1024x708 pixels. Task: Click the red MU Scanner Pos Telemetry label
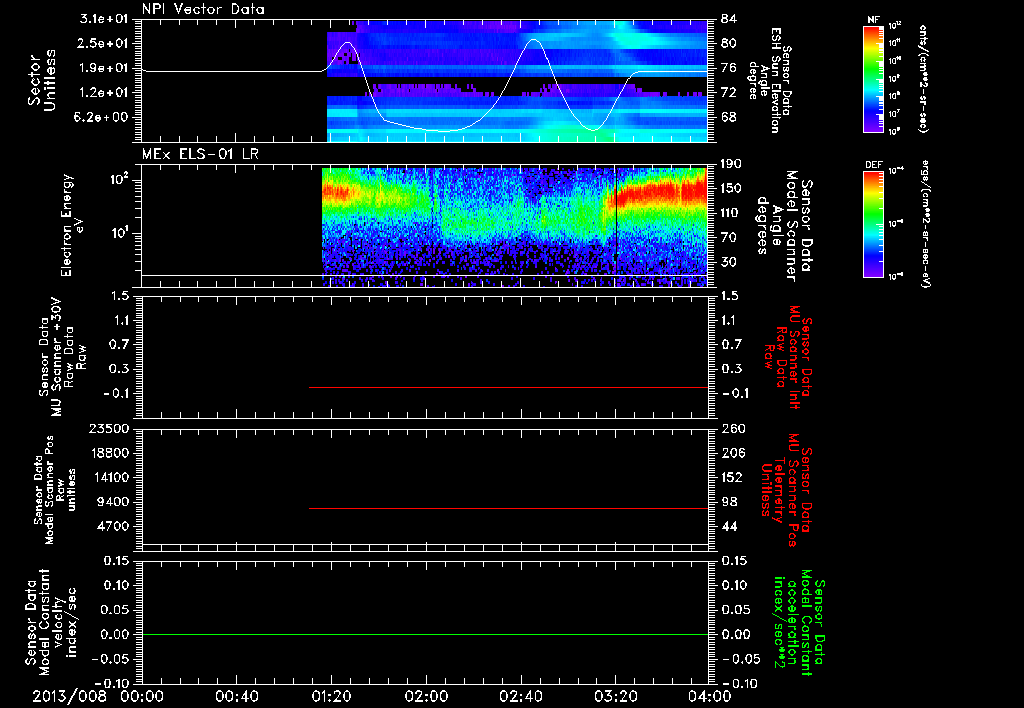click(x=786, y=490)
